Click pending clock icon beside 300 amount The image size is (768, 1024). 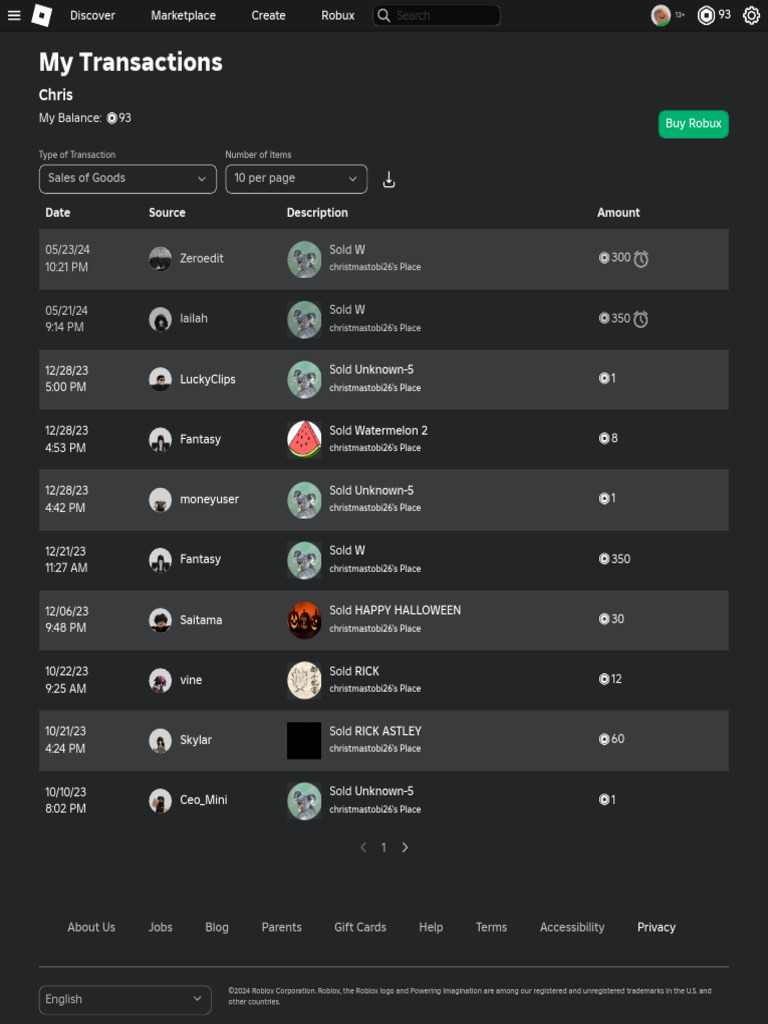pos(641,259)
